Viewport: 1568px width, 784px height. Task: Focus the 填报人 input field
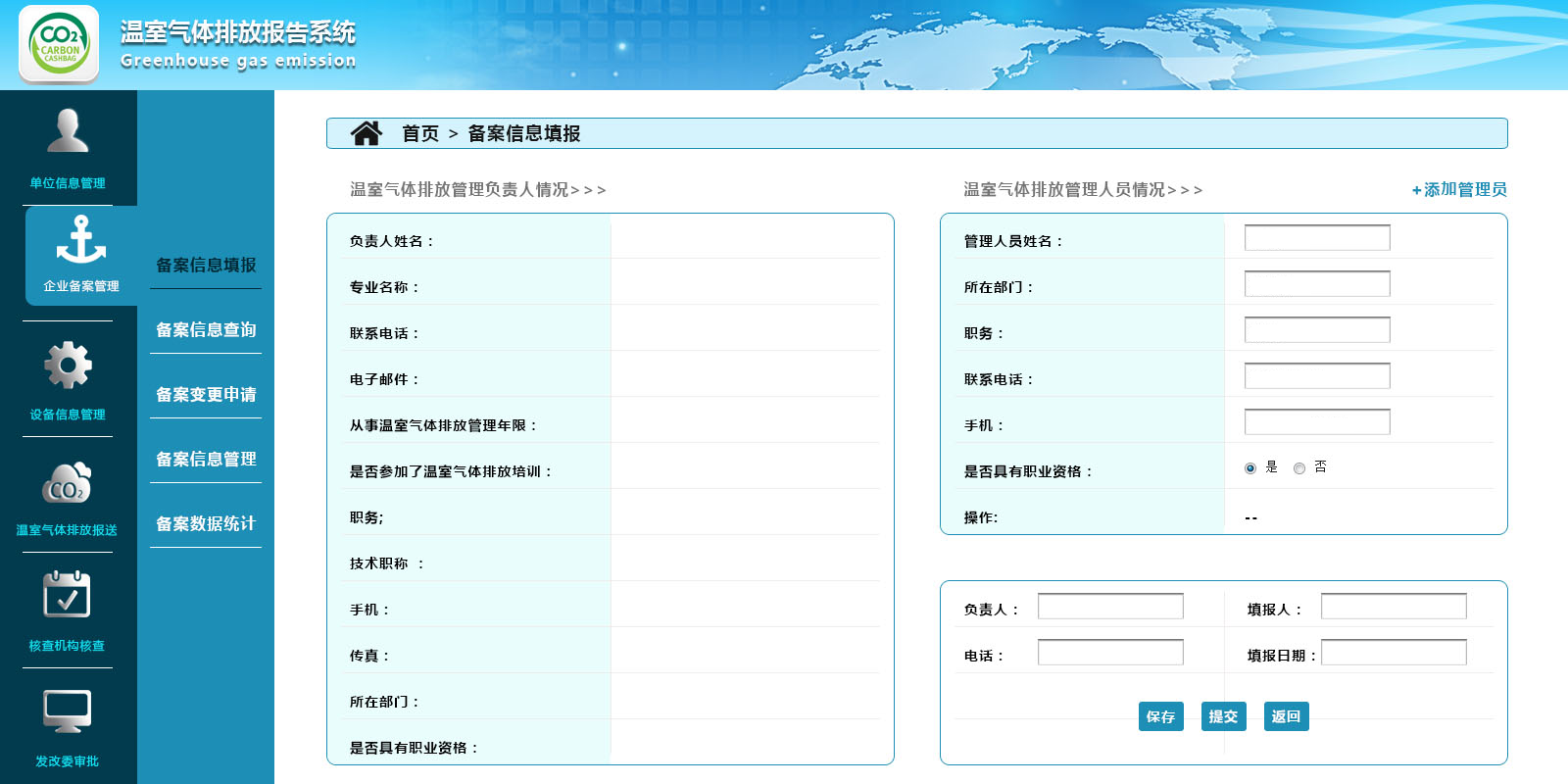point(1394,606)
